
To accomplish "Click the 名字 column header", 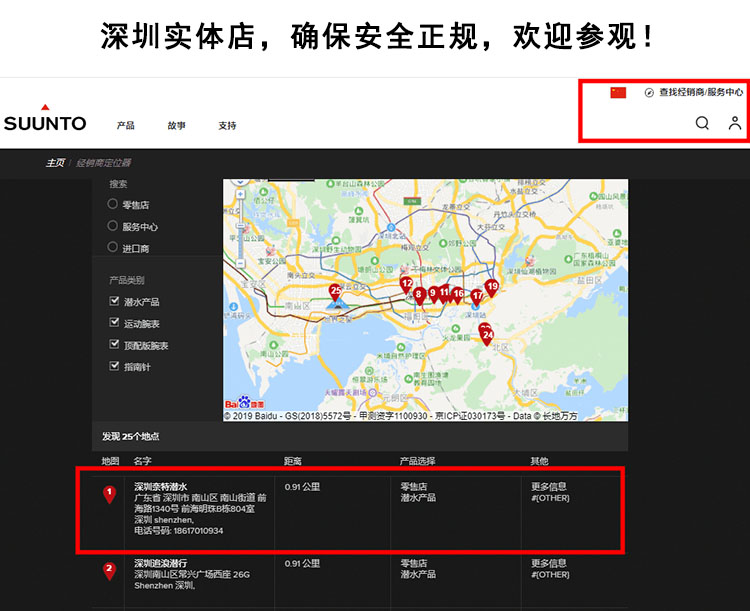I will click(143, 461).
